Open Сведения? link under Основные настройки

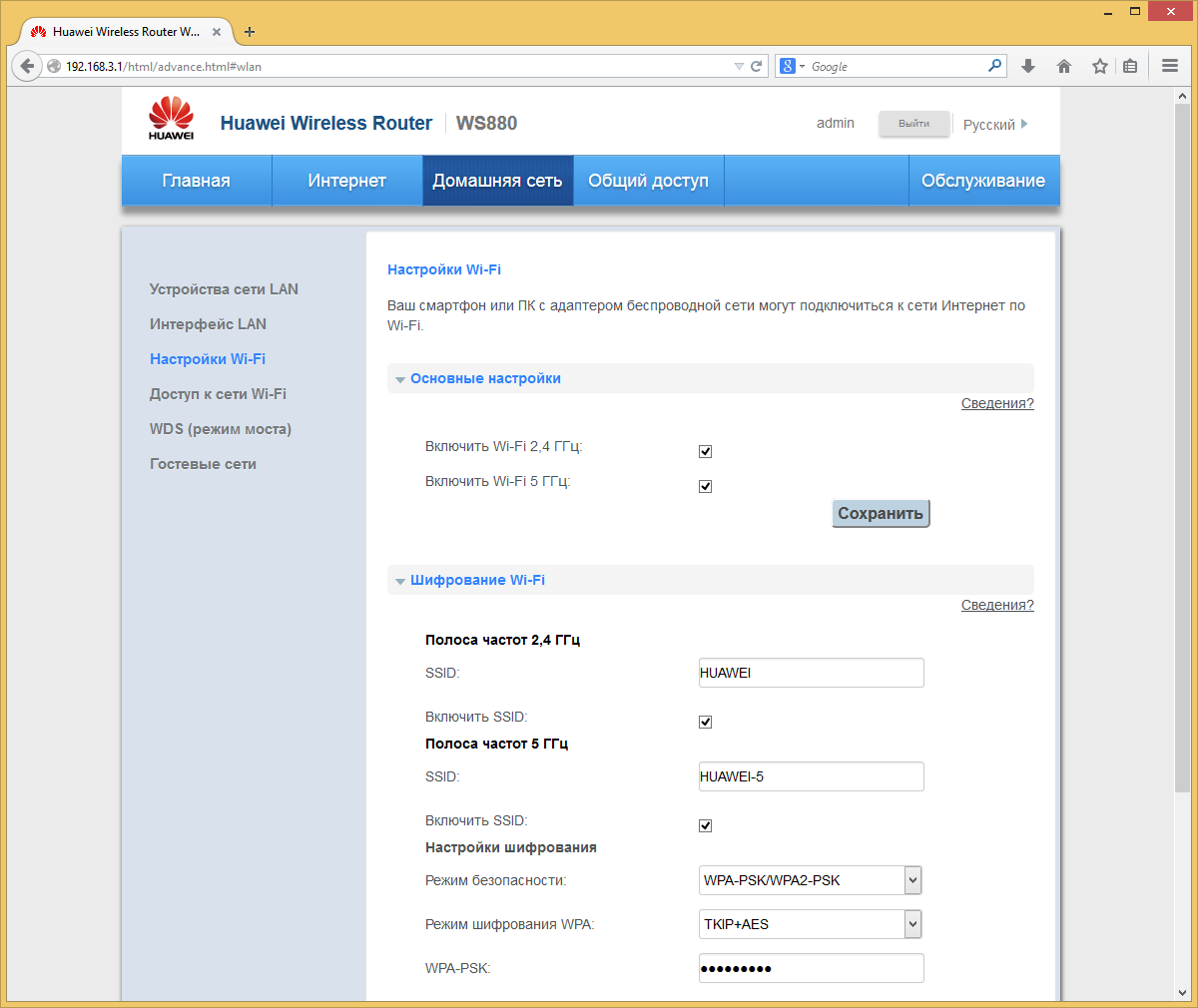point(997,403)
